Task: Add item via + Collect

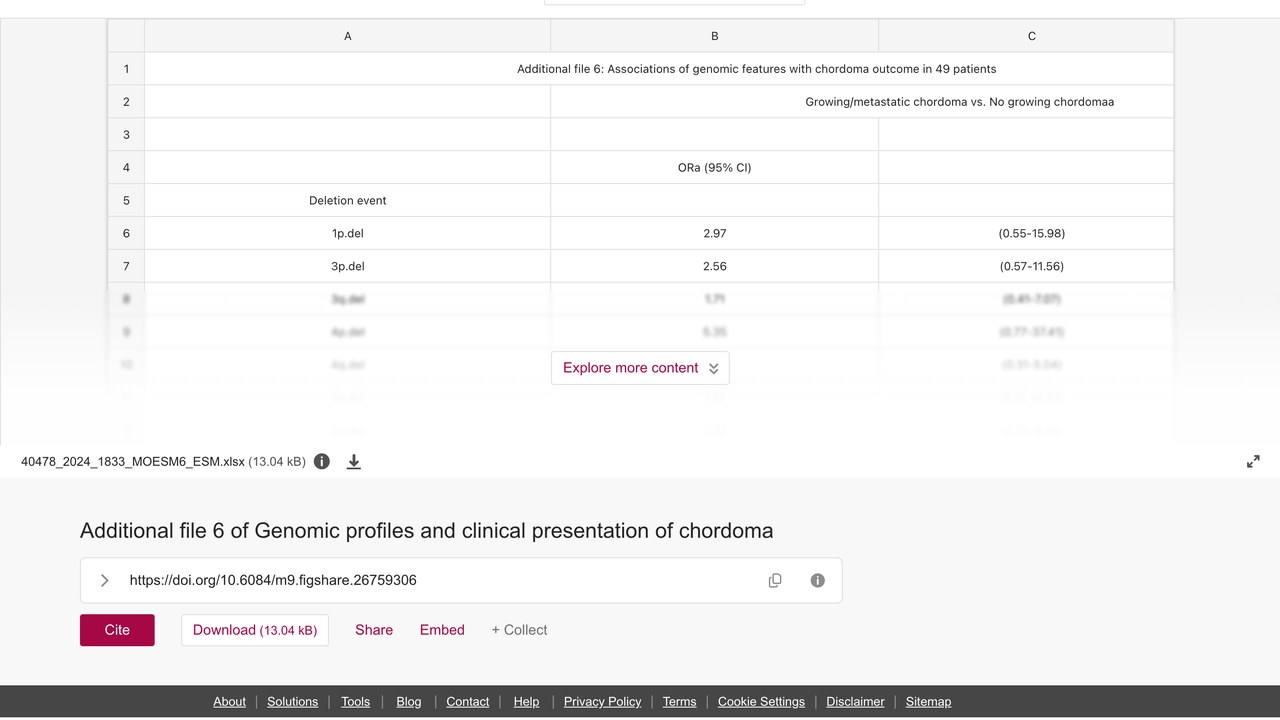Action: 519,630
